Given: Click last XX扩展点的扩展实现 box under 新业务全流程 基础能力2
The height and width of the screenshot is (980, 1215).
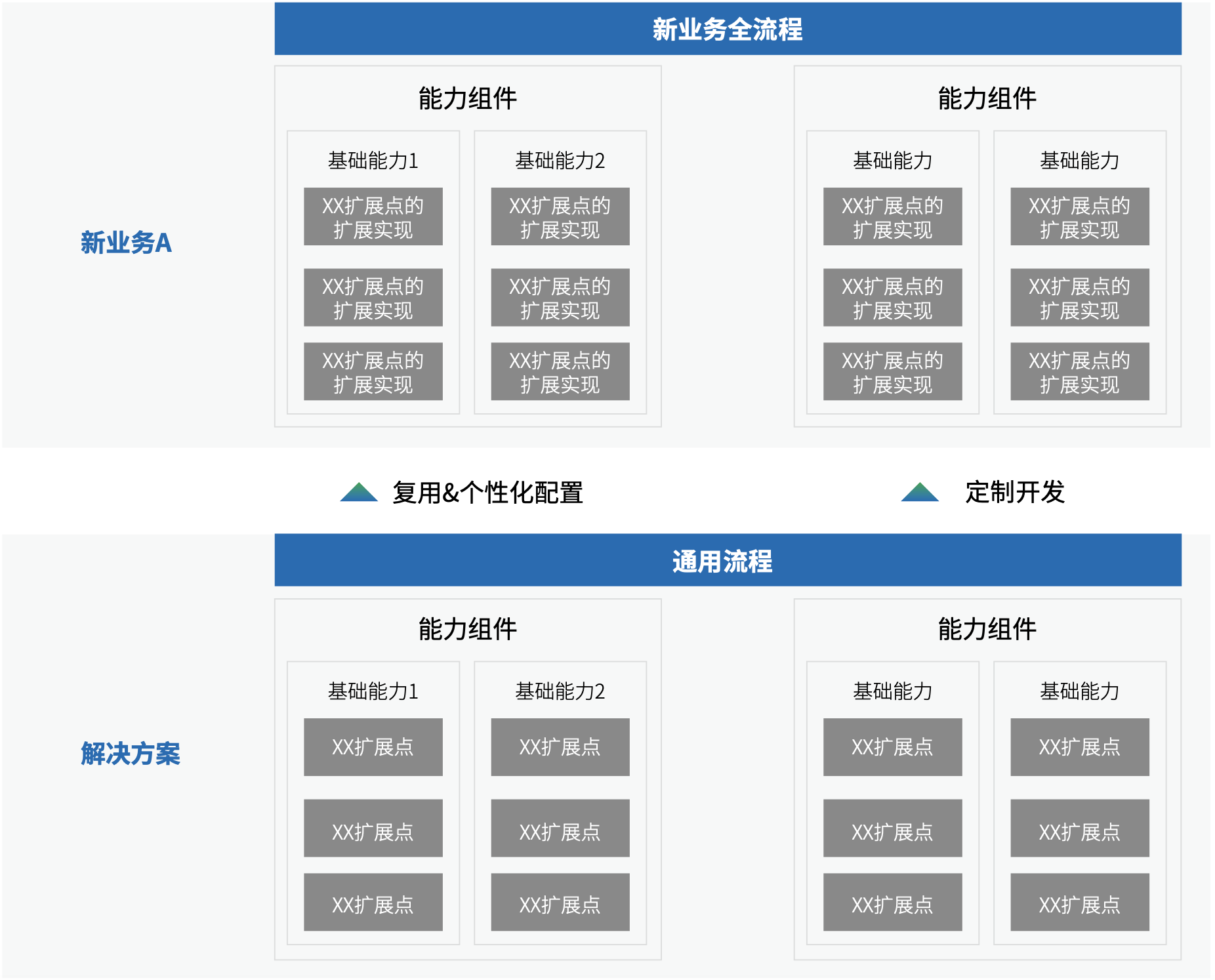Looking at the screenshot, I should [560, 371].
